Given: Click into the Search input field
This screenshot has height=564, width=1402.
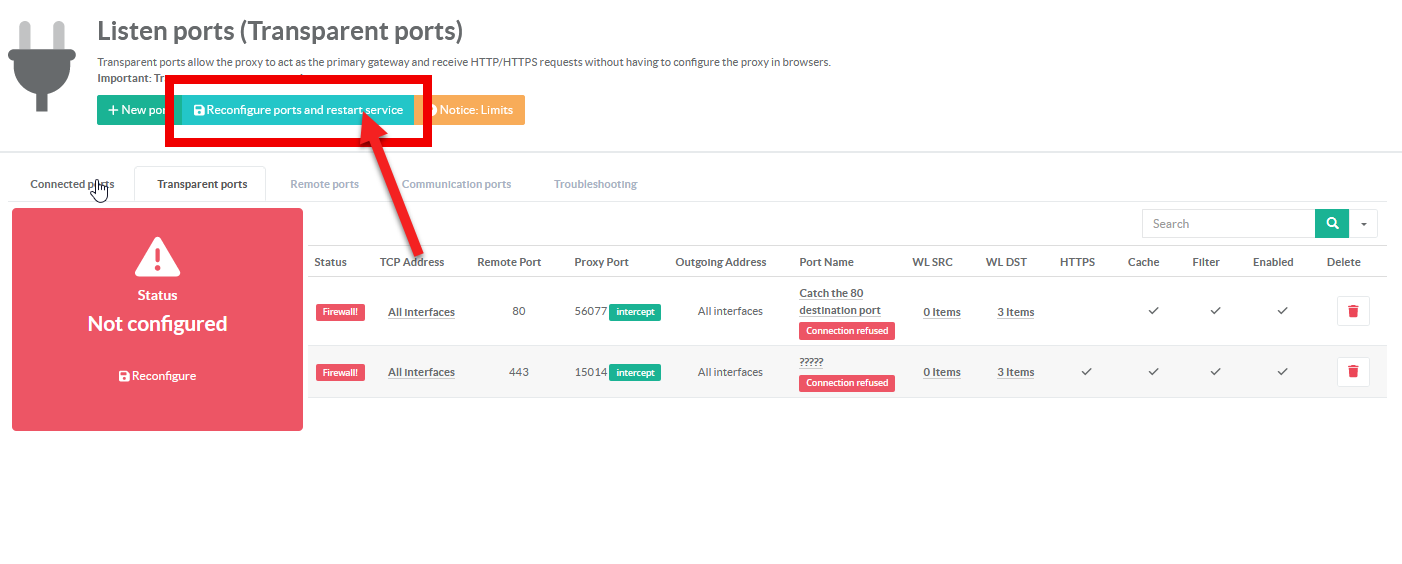Looking at the screenshot, I should pyautogui.click(x=1228, y=224).
